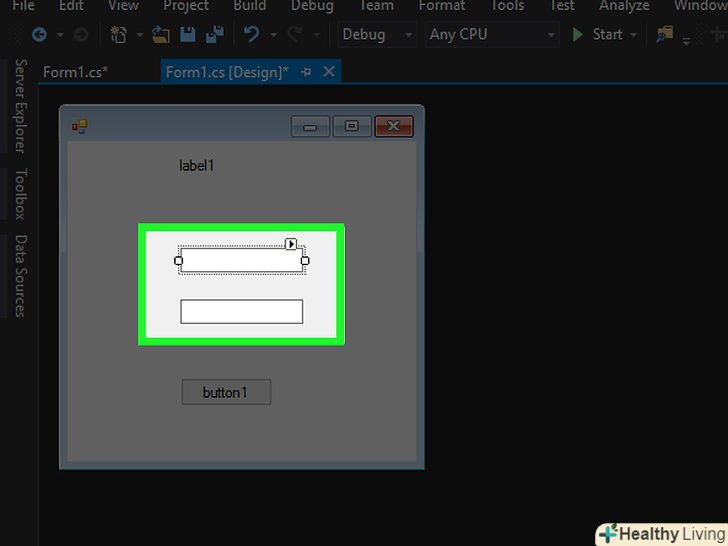Open the File menu
The width and height of the screenshot is (728, 546).
[x=23, y=5]
